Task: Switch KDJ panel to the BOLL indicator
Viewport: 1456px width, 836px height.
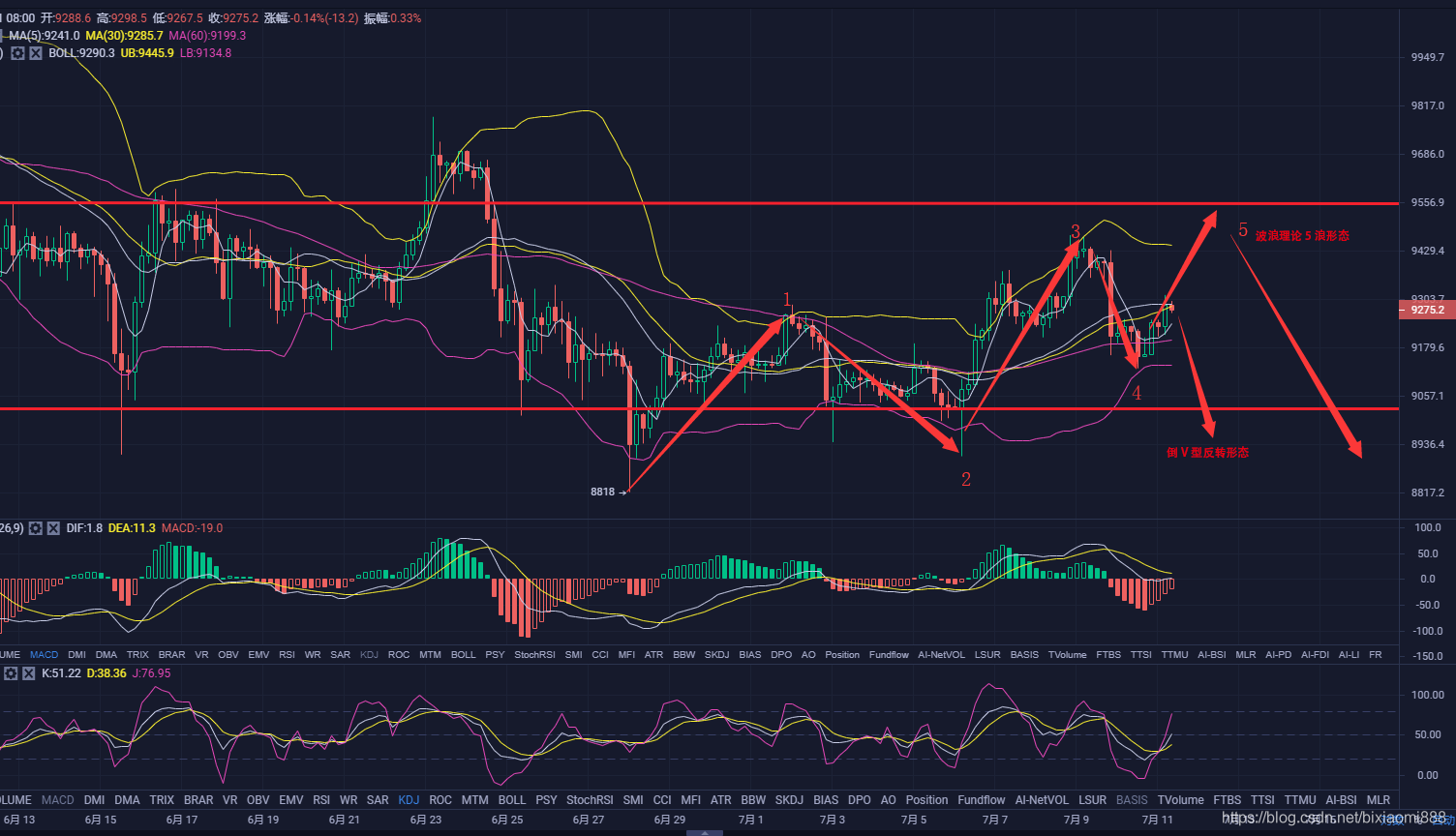Action: [x=512, y=800]
